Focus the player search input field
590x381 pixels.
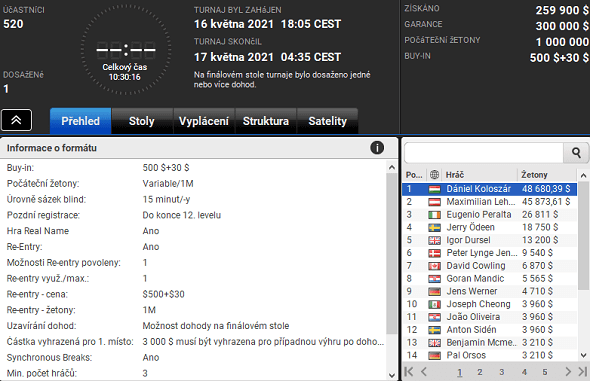(484, 152)
